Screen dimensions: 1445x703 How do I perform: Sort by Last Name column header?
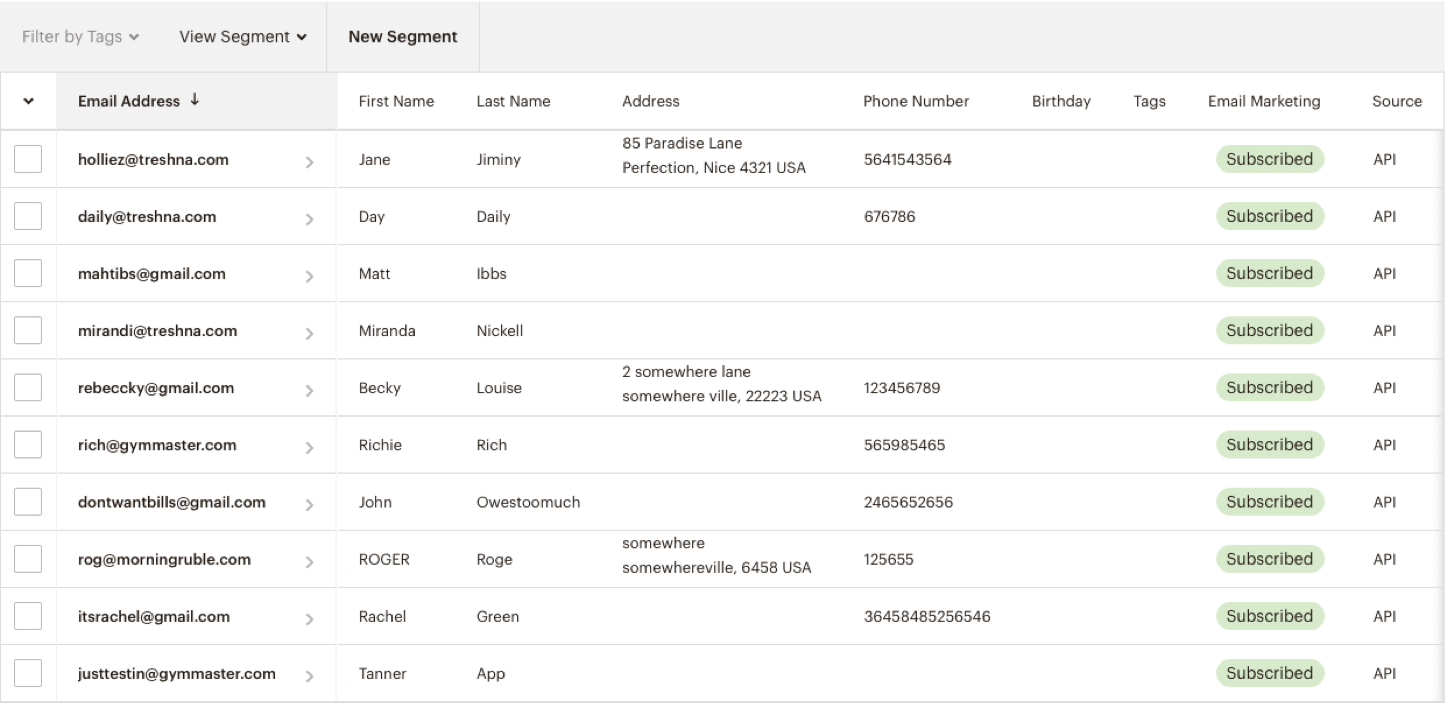(x=513, y=101)
